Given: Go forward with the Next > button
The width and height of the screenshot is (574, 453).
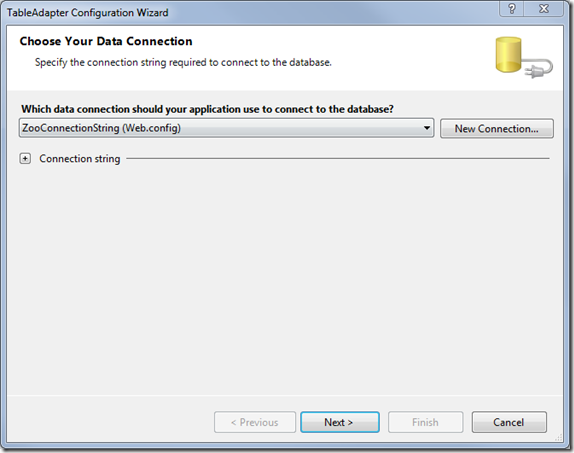Looking at the screenshot, I should pos(340,422).
